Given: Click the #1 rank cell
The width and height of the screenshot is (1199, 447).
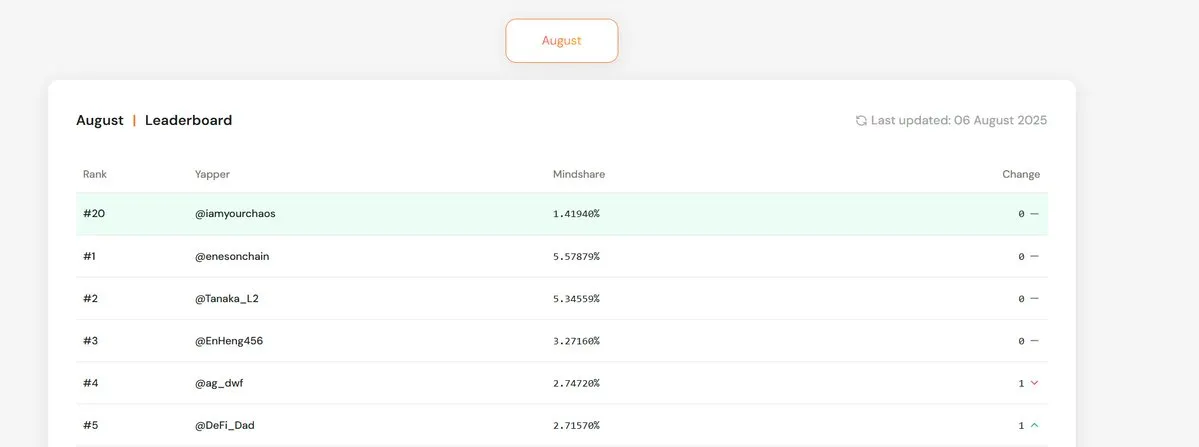Looking at the screenshot, I should tap(89, 257).
